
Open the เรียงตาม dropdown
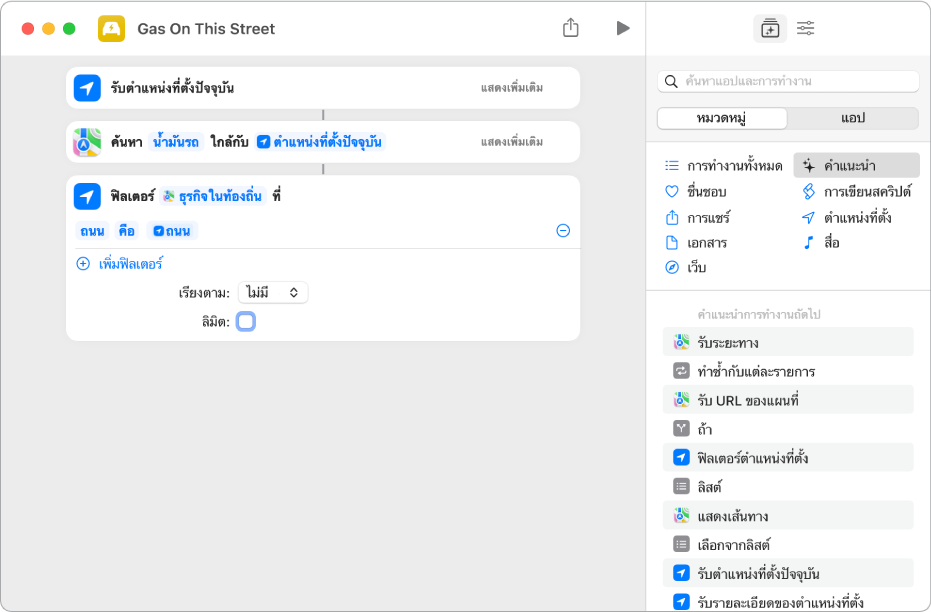(272, 293)
